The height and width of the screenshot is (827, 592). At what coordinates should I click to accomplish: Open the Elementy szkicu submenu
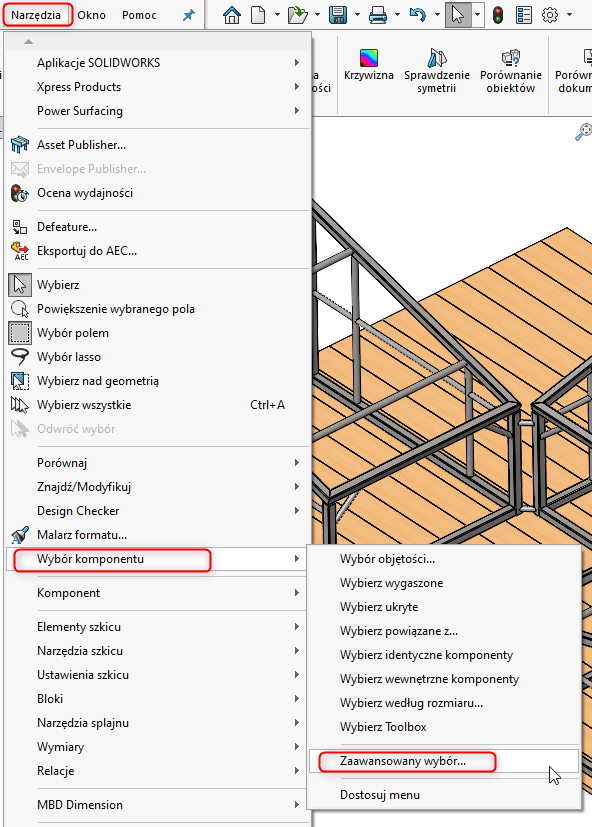(157, 627)
